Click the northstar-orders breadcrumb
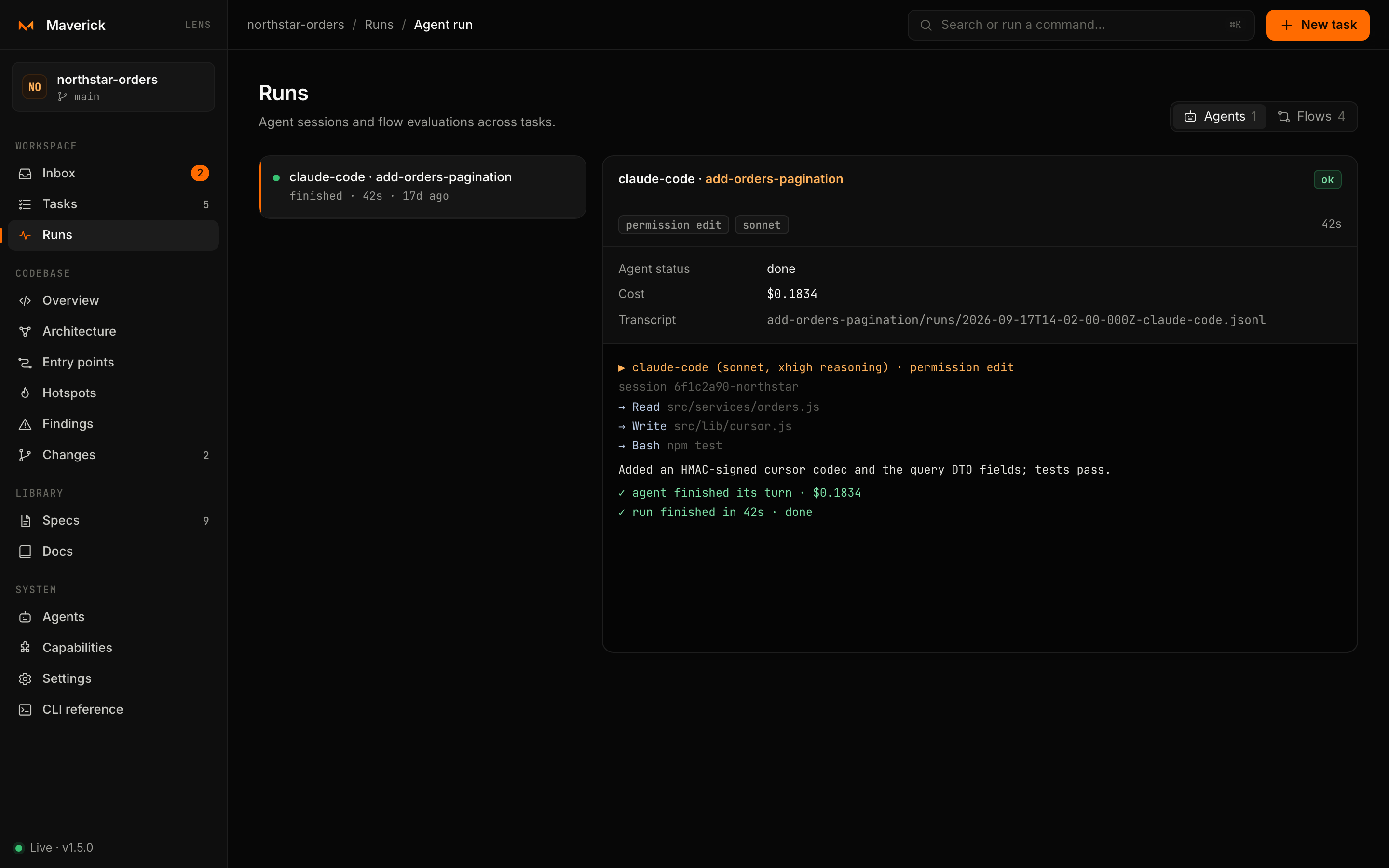Viewport: 1389px width, 868px height. pos(296,25)
